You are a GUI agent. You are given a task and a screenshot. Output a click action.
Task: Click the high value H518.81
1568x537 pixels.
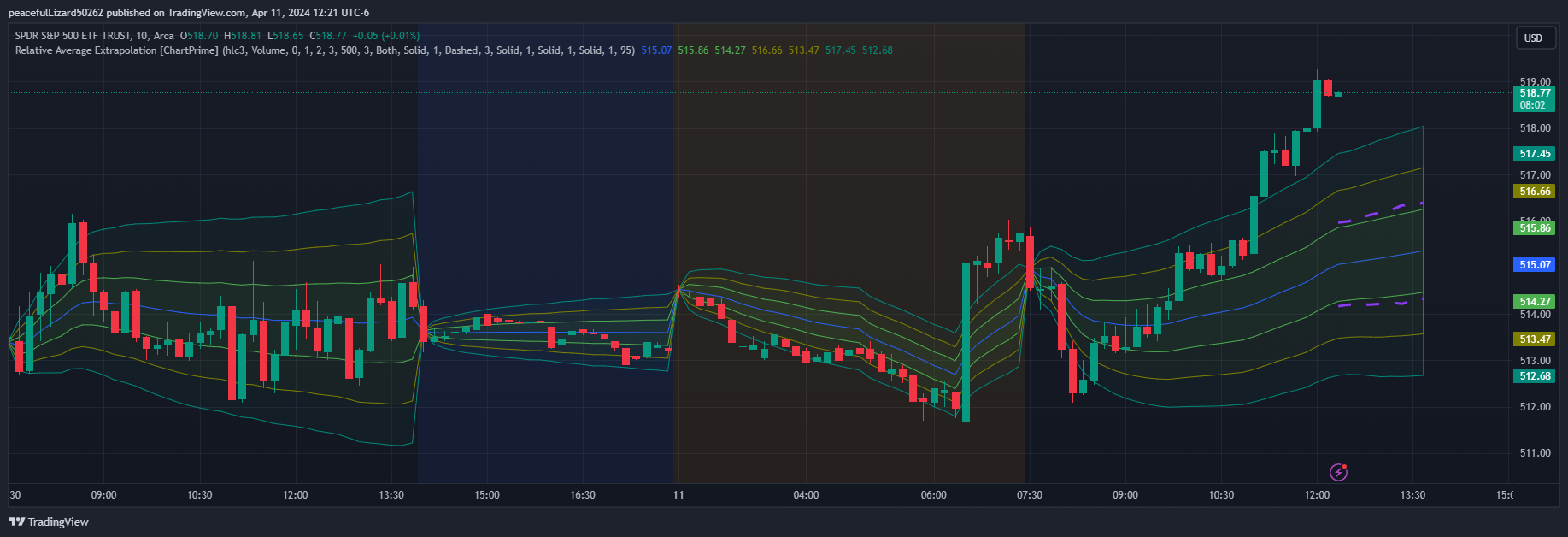click(x=243, y=36)
